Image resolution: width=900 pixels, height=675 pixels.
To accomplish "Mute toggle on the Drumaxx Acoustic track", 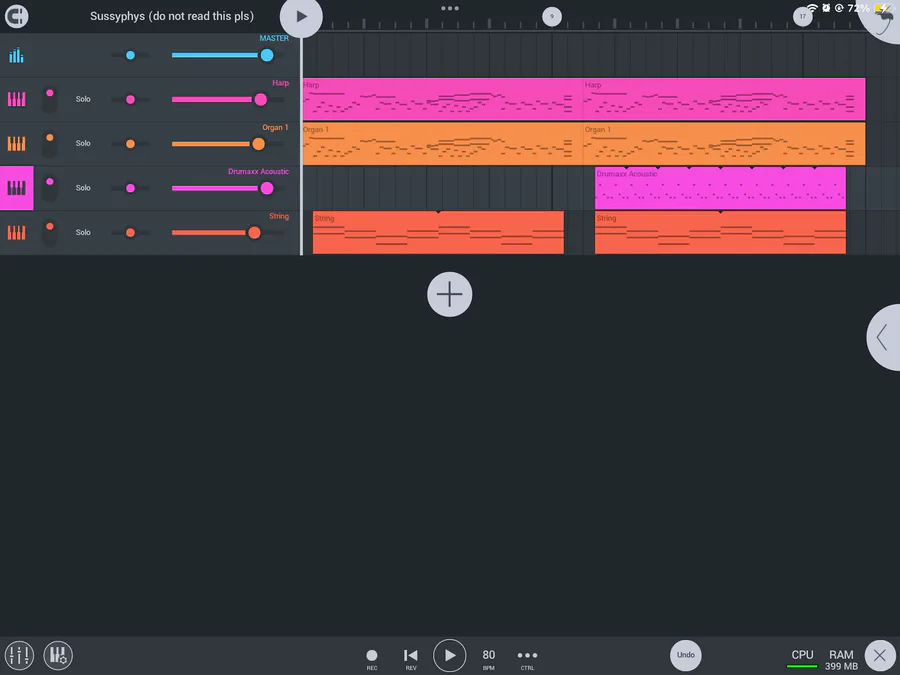I will [x=50, y=188].
